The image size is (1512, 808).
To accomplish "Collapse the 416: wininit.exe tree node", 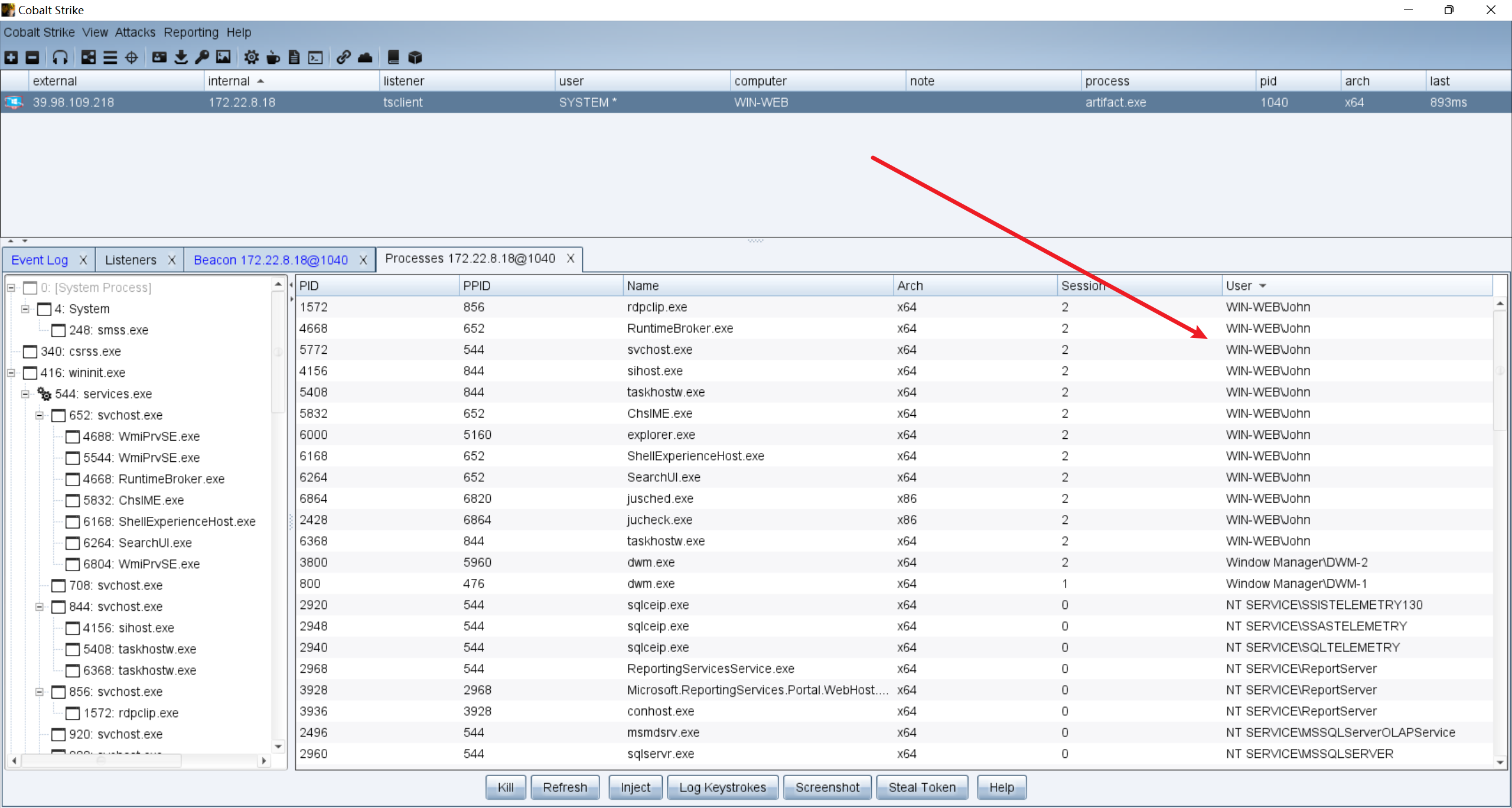I will (11, 373).
